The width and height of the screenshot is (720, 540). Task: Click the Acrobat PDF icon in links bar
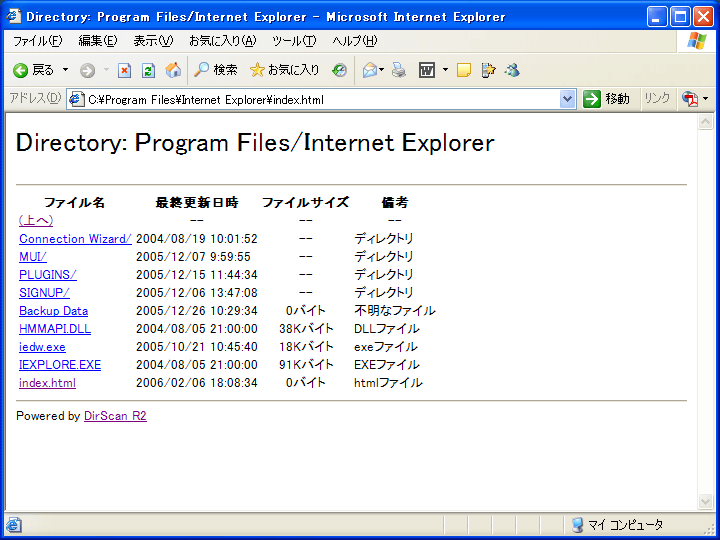[x=690, y=99]
